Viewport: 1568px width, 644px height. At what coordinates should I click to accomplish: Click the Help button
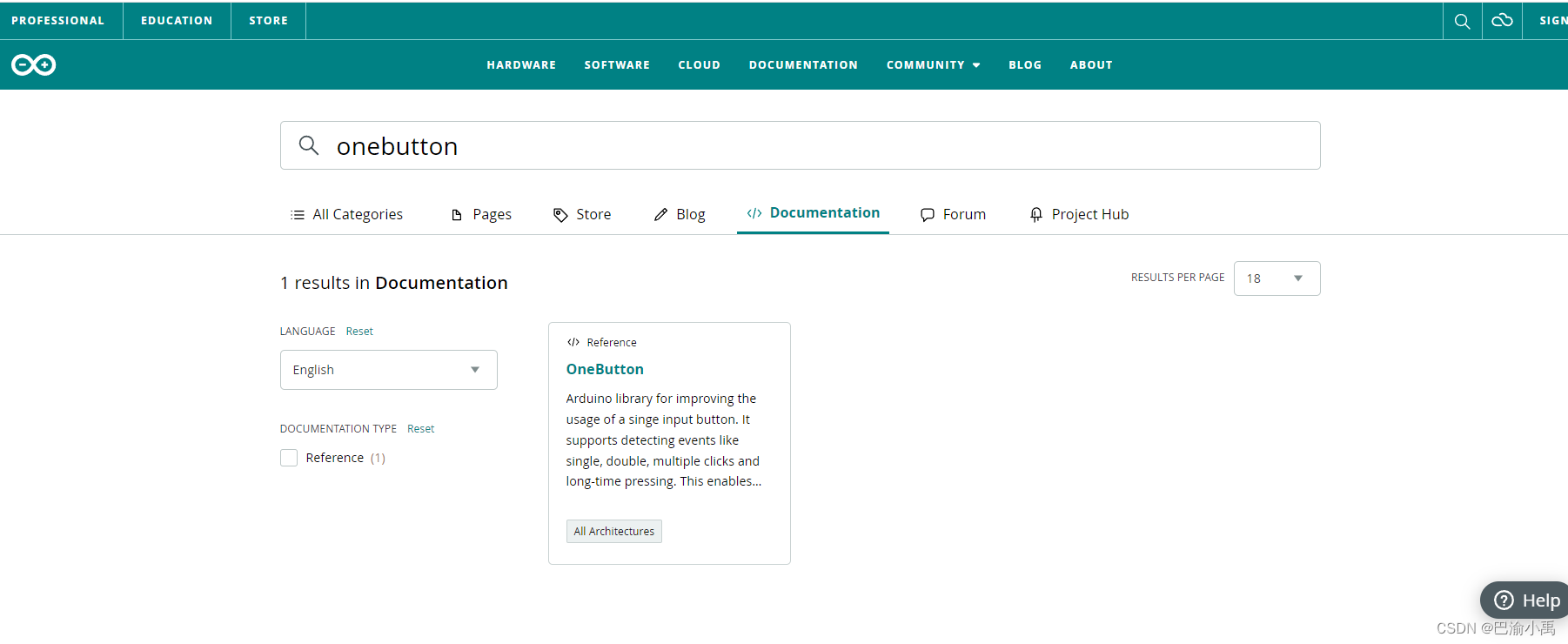tap(1526, 600)
